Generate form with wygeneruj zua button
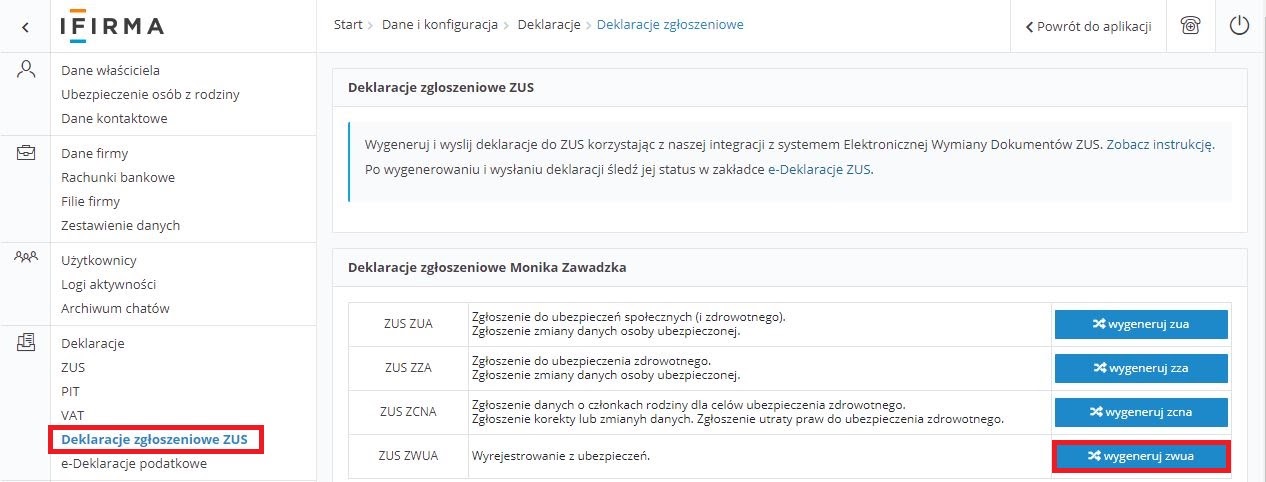This screenshot has width=1266, height=482. coord(1140,324)
